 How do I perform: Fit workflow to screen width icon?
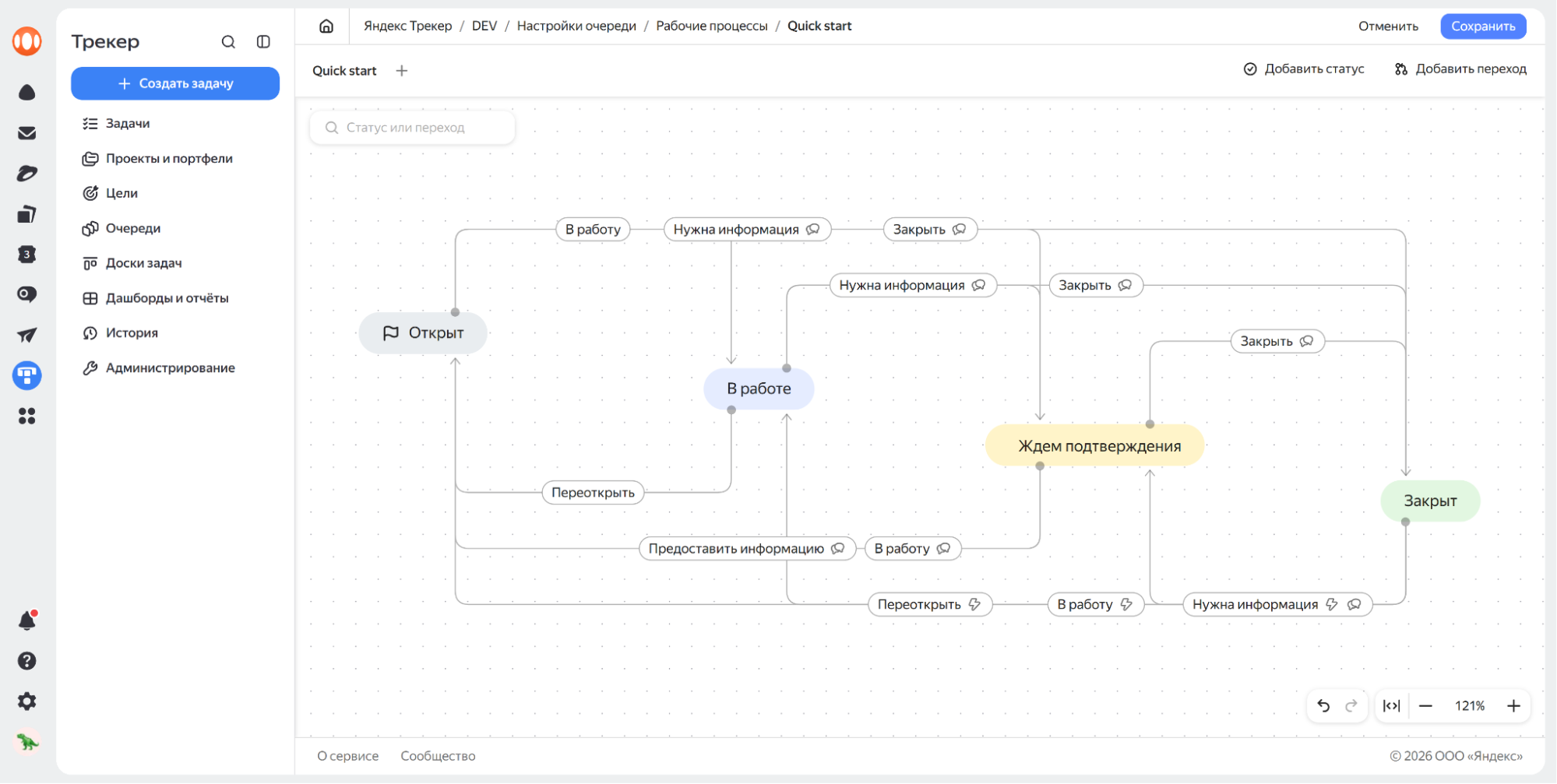point(1391,705)
